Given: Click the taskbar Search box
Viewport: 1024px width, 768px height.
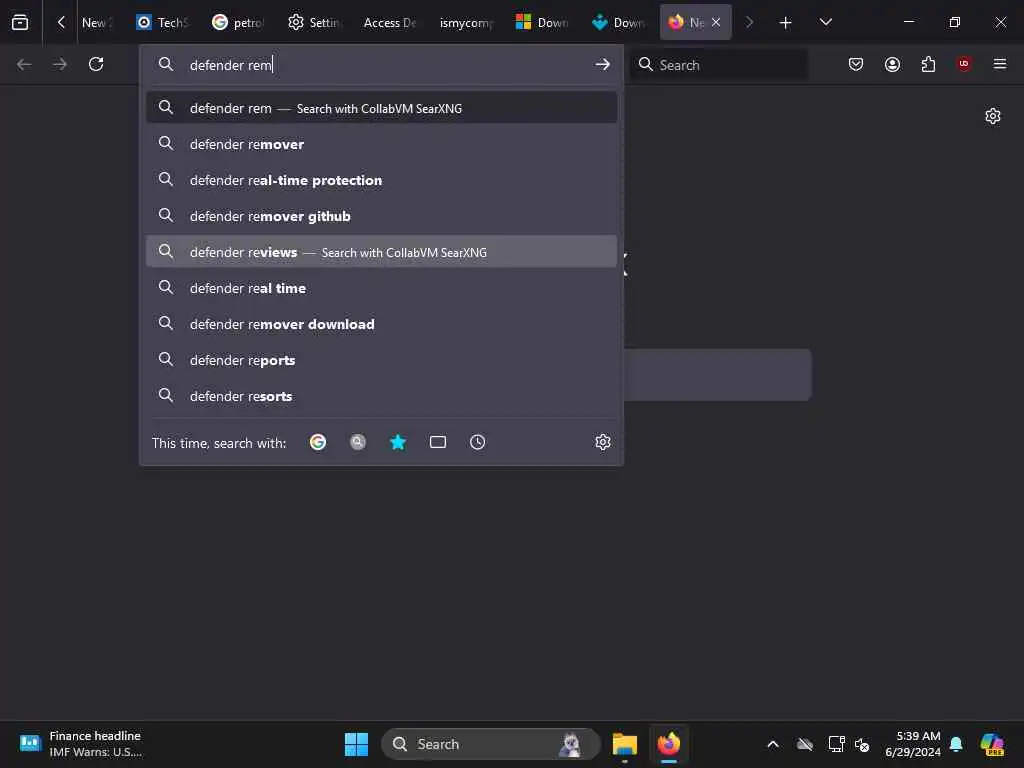Looking at the screenshot, I should (x=490, y=744).
